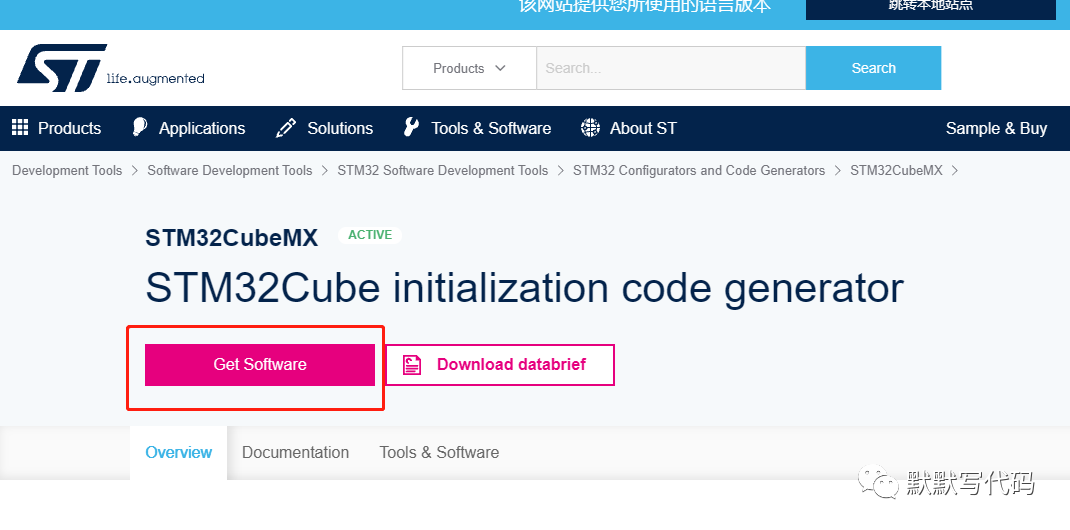Open the Products navigation menu
The height and width of the screenshot is (530, 1070).
pyautogui.click(x=70, y=128)
